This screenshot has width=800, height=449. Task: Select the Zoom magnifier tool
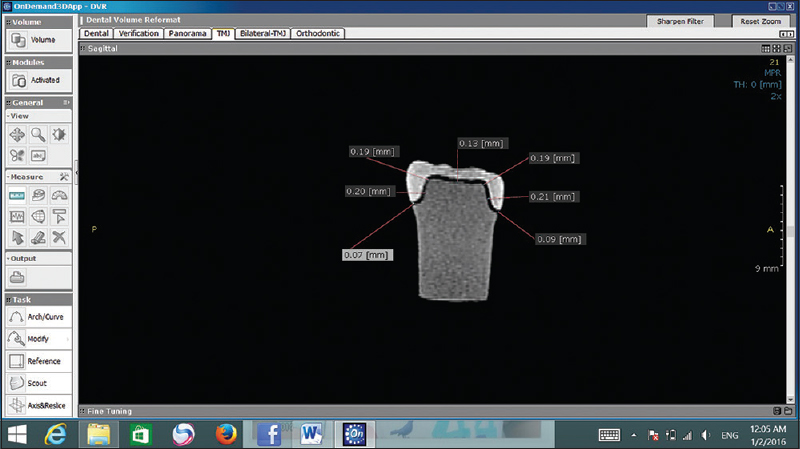tap(38, 134)
